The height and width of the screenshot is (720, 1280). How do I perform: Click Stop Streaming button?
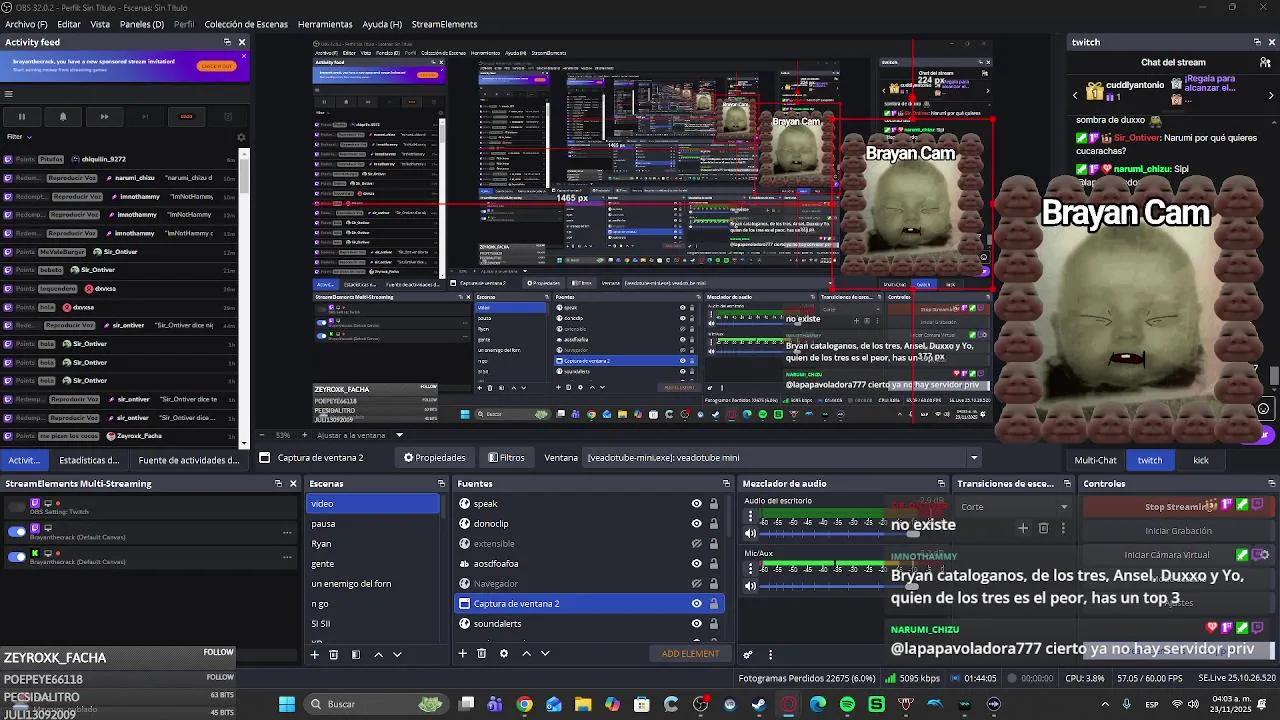pyautogui.click(x=1178, y=507)
